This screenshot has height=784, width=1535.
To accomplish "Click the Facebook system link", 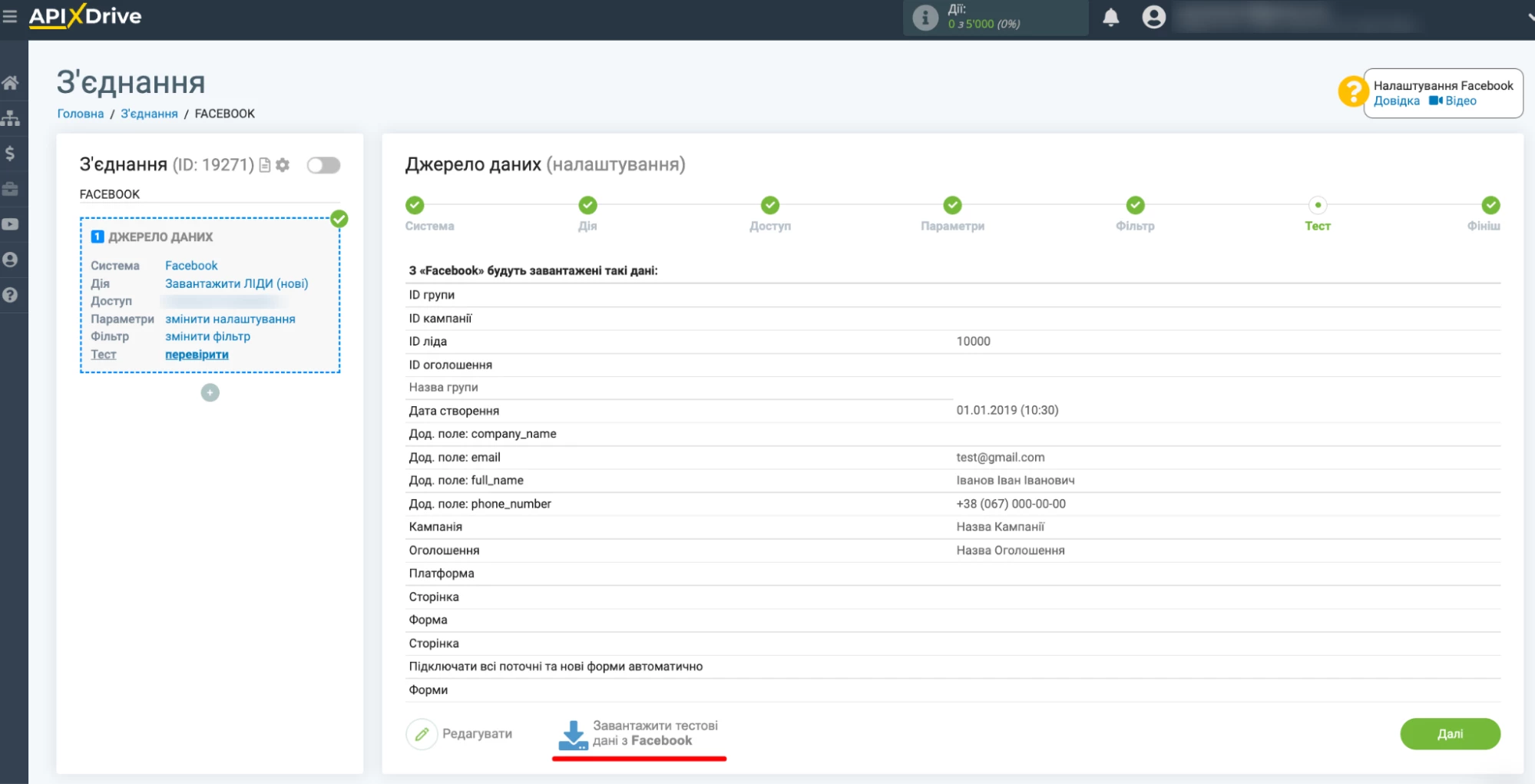I will [191, 266].
